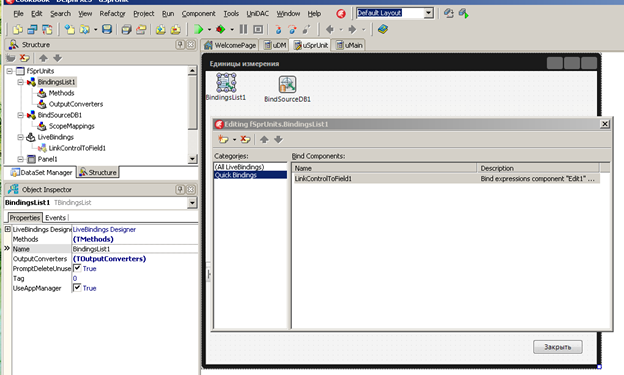Expand the LiveBindings Designer property
The width and height of the screenshot is (624, 375).
[8, 229]
